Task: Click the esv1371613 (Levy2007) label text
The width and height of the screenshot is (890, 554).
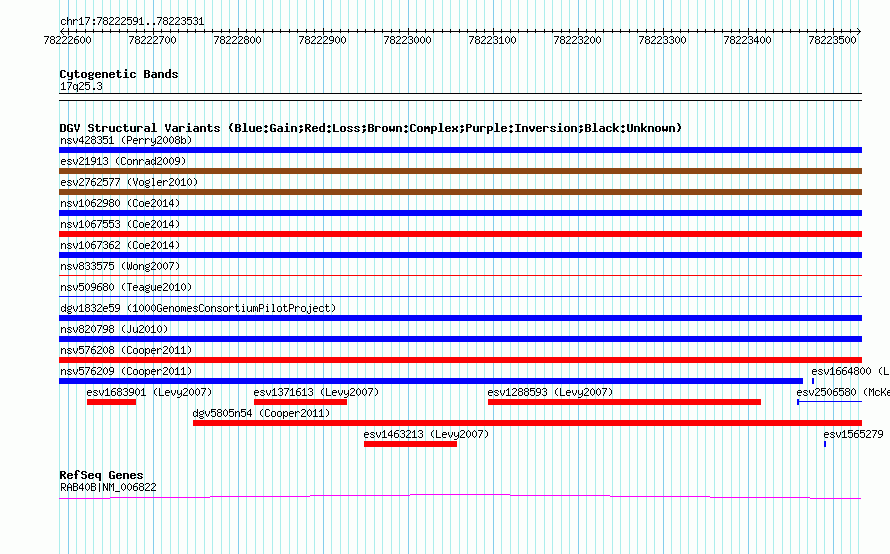Action: [316, 392]
